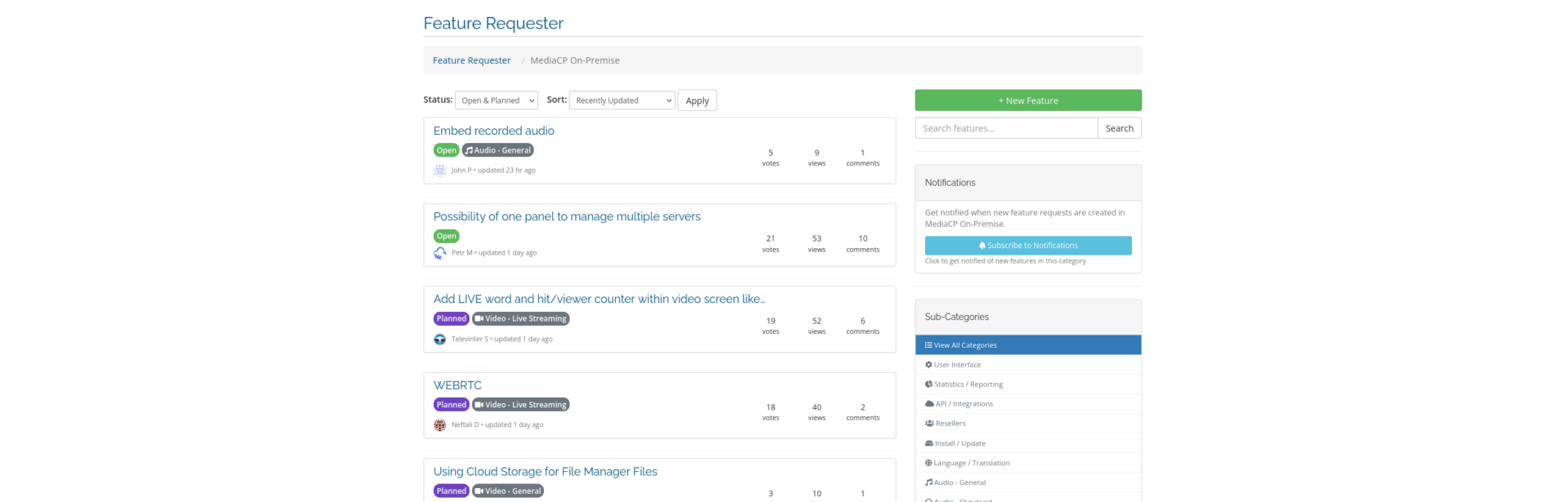The height and width of the screenshot is (502, 1568).
Task: Click Neftali D's avatar icon
Action: [x=439, y=425]
